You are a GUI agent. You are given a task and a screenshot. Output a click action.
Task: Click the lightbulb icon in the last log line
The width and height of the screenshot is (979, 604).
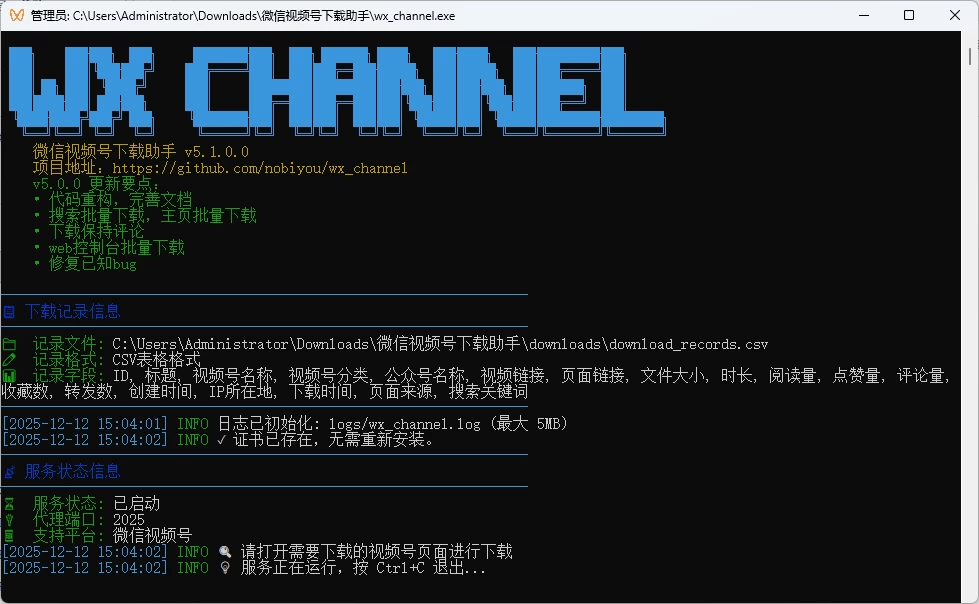[224, 568]
